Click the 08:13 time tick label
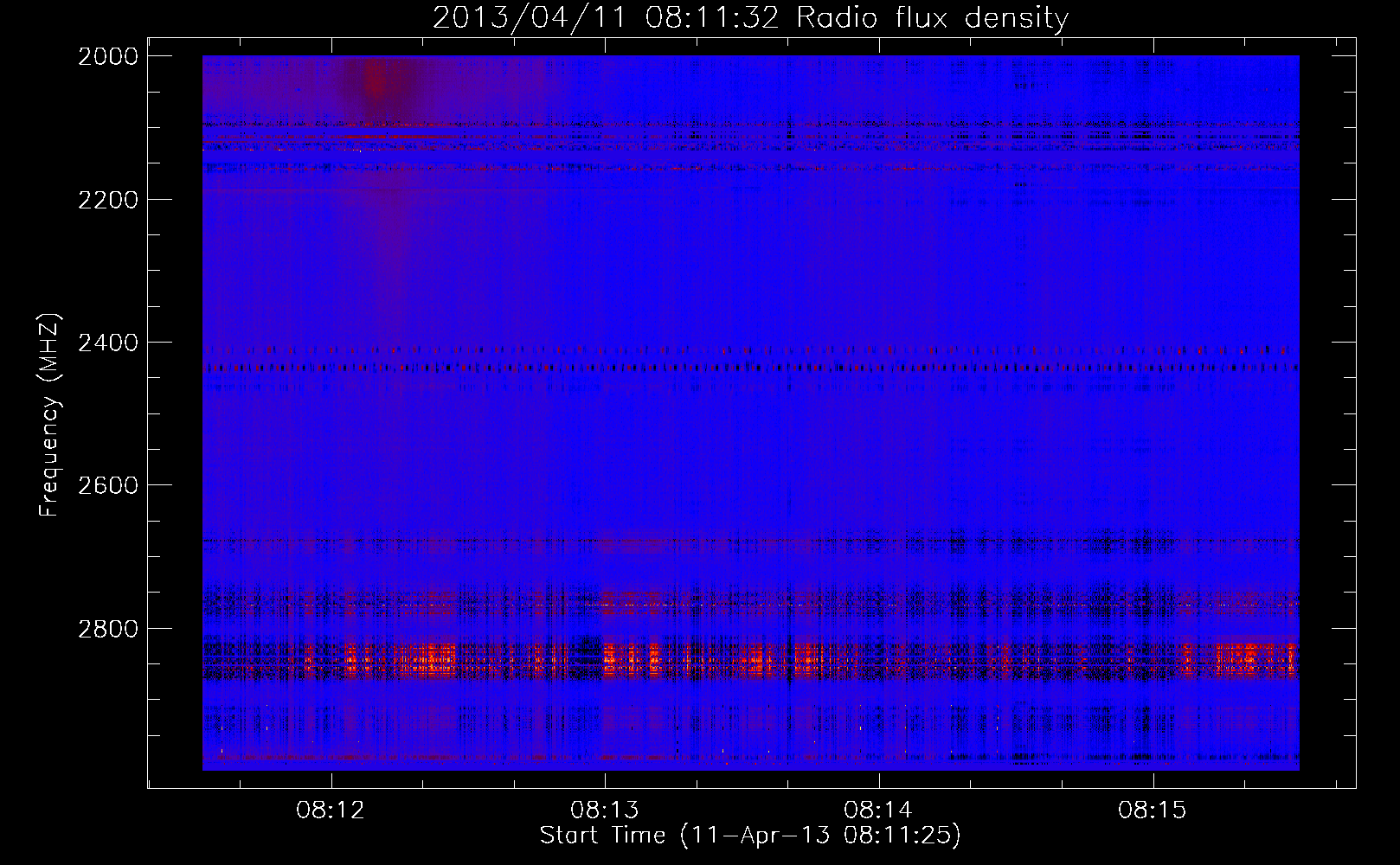 (x=605, y=810)
